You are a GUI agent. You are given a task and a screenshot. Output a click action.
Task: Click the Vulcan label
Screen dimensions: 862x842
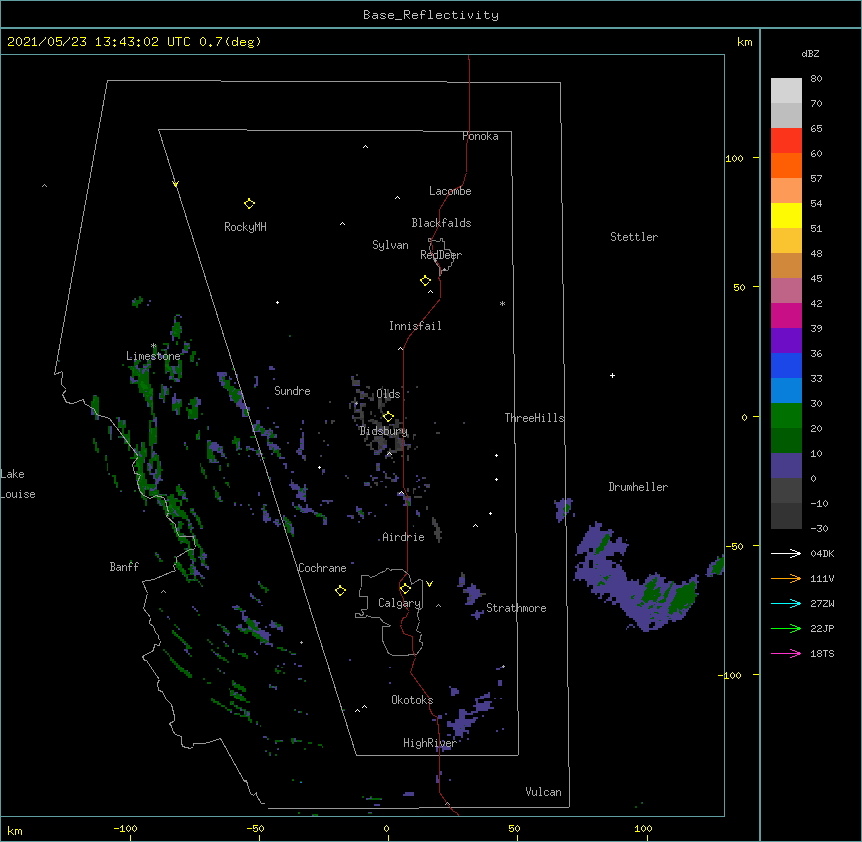[x=543, y=792]
